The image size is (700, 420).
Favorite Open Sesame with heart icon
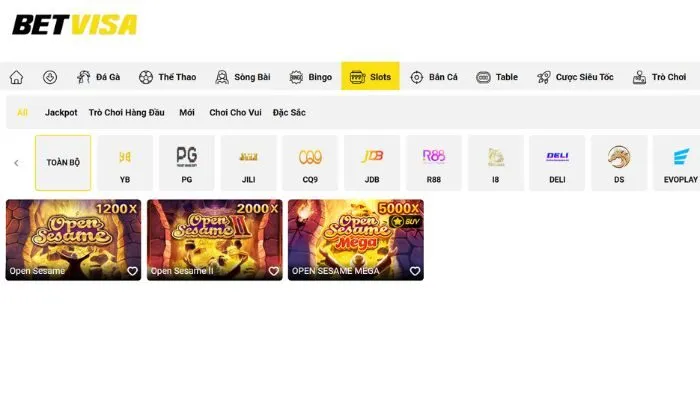pyautogui.click(x=132, y=271)
